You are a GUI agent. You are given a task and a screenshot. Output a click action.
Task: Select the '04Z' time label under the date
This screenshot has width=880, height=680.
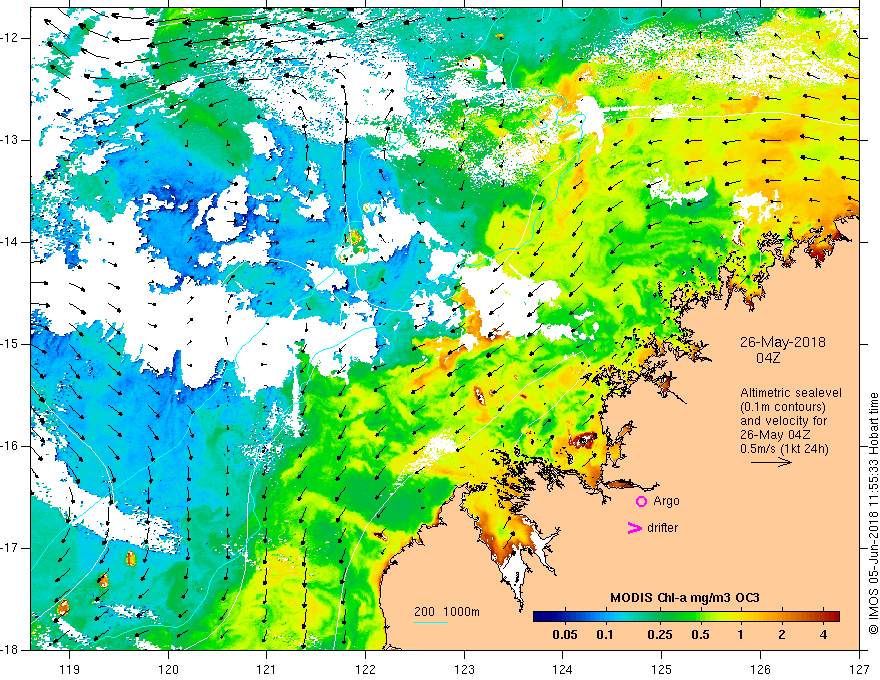[x=767, y=358]
